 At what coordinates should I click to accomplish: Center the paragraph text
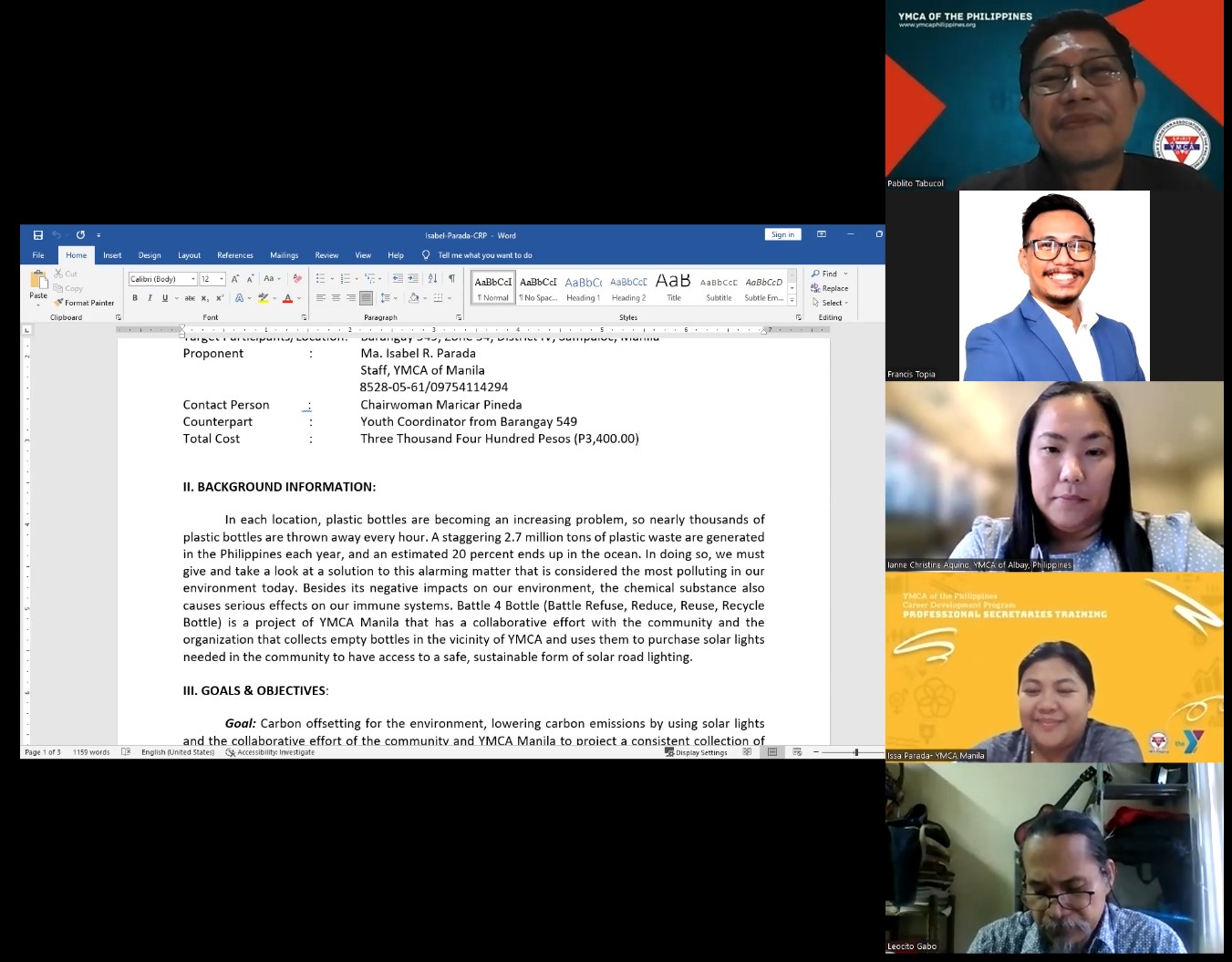336,298
